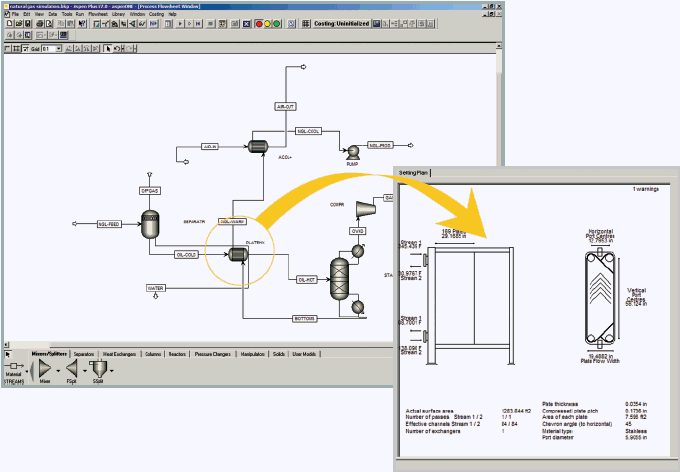Select the FSplit block icon

(x=72, y=371)
